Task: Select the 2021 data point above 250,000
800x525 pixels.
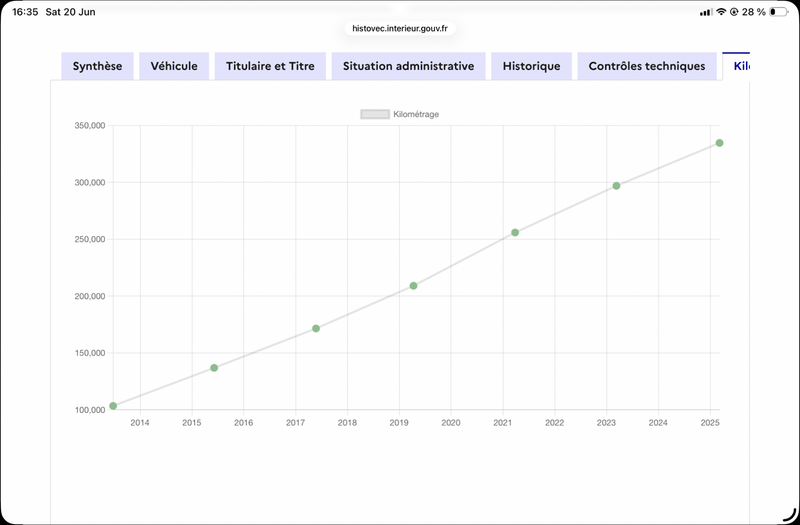Action: tap(515, 233)
